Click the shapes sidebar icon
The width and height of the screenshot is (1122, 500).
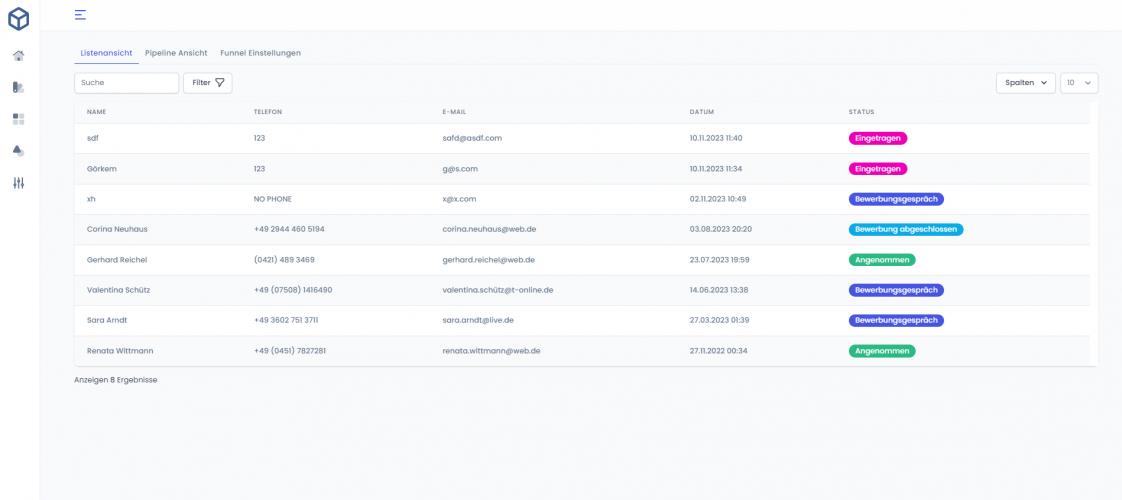click(19, 151)
